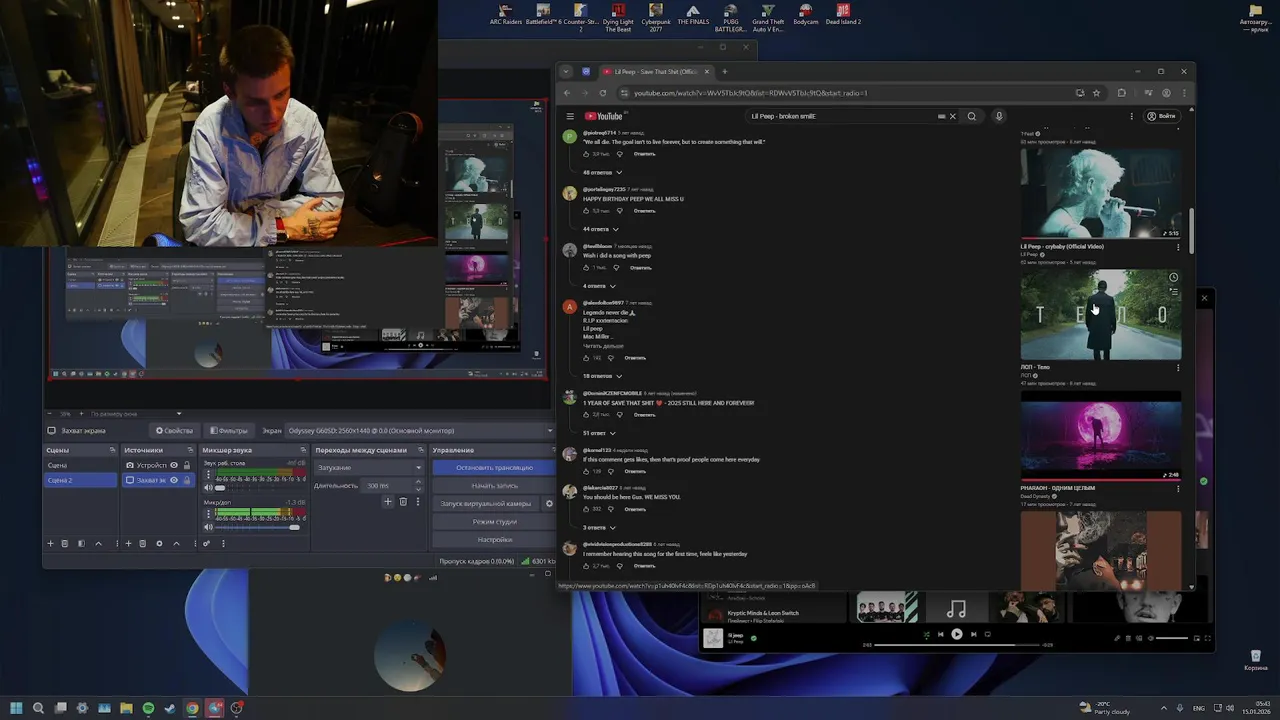Screen dimensions: 1280x720
Task: Mute desktop audio channel in OBS mixer
Action: (208, 488)
